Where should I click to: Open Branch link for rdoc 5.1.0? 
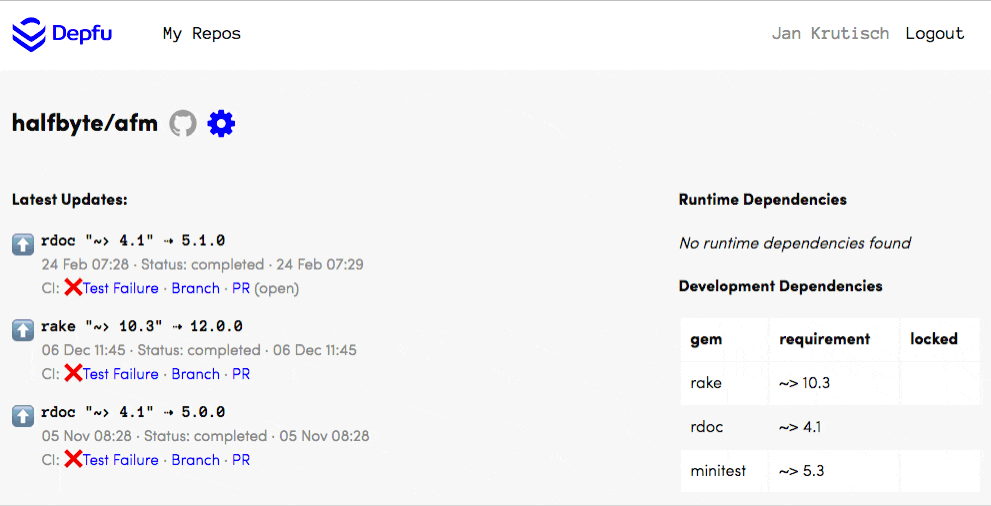[195, 288]
